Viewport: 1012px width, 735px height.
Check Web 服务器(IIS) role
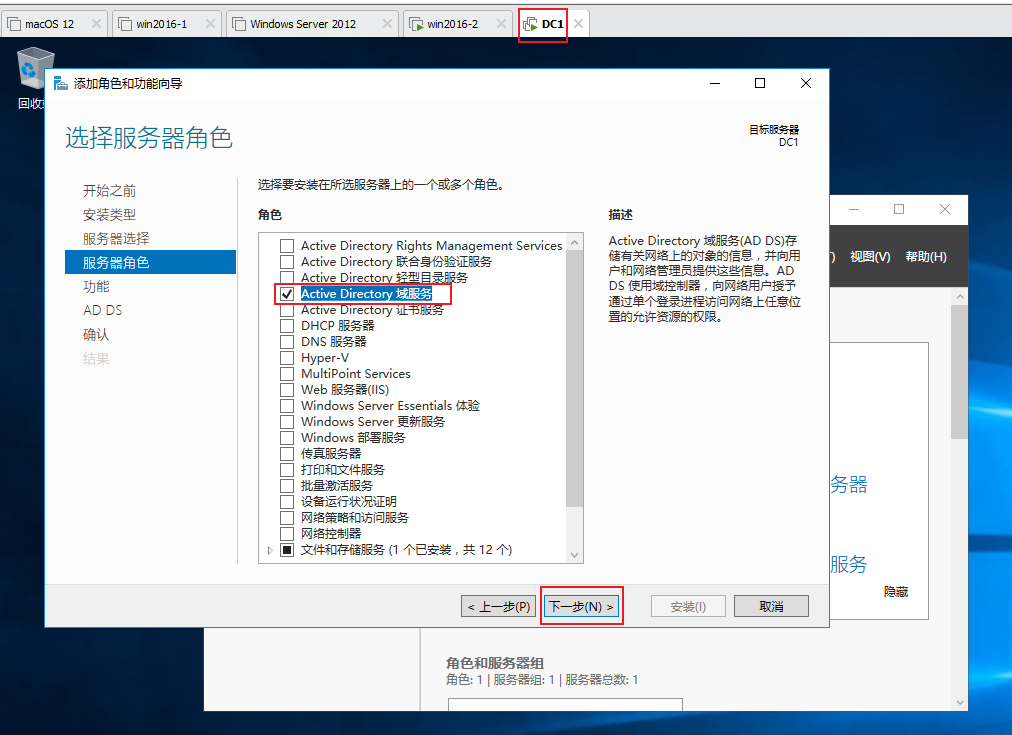tap(287, 390)
